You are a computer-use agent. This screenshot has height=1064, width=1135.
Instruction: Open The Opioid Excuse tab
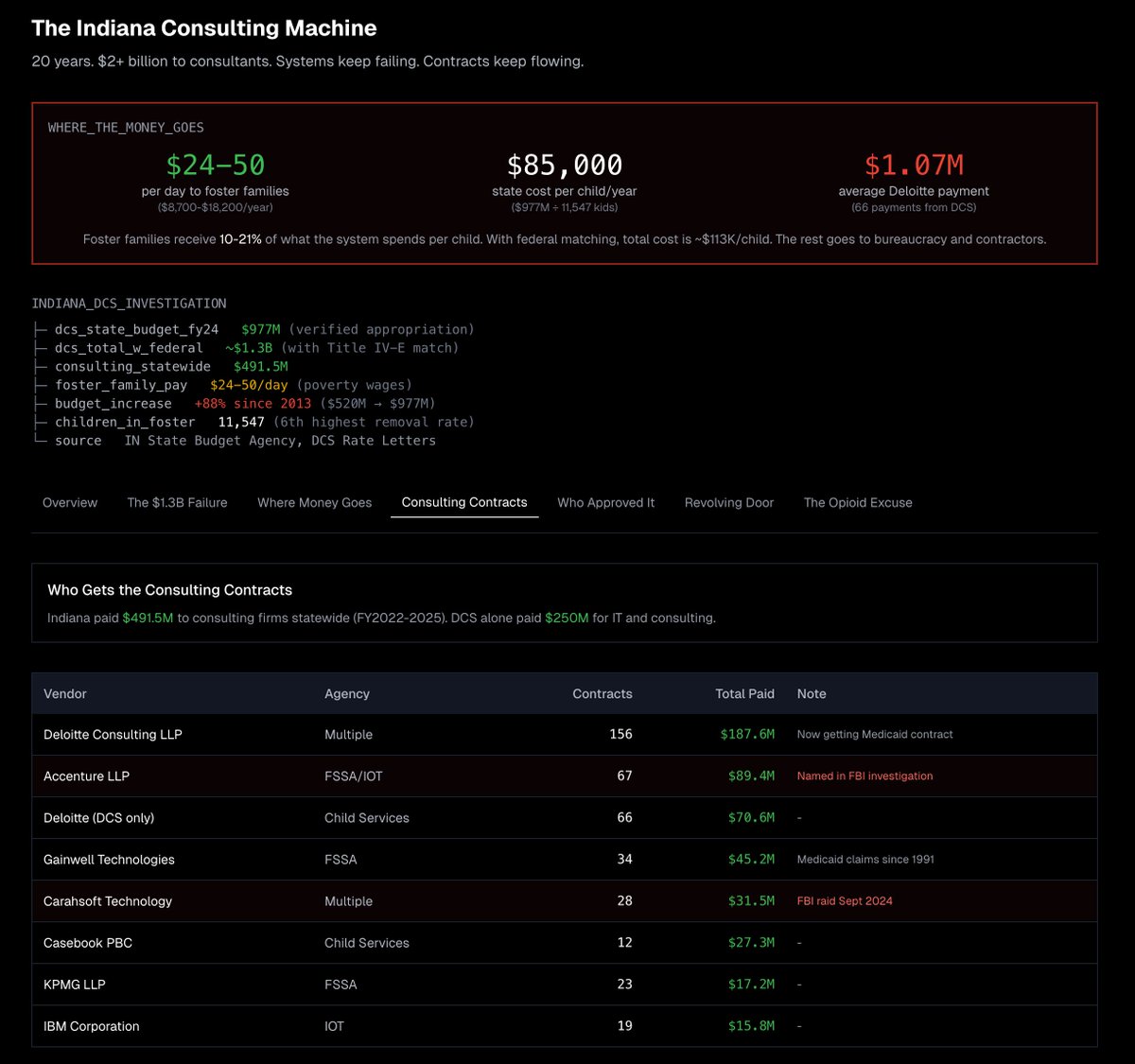click(858, 502)
